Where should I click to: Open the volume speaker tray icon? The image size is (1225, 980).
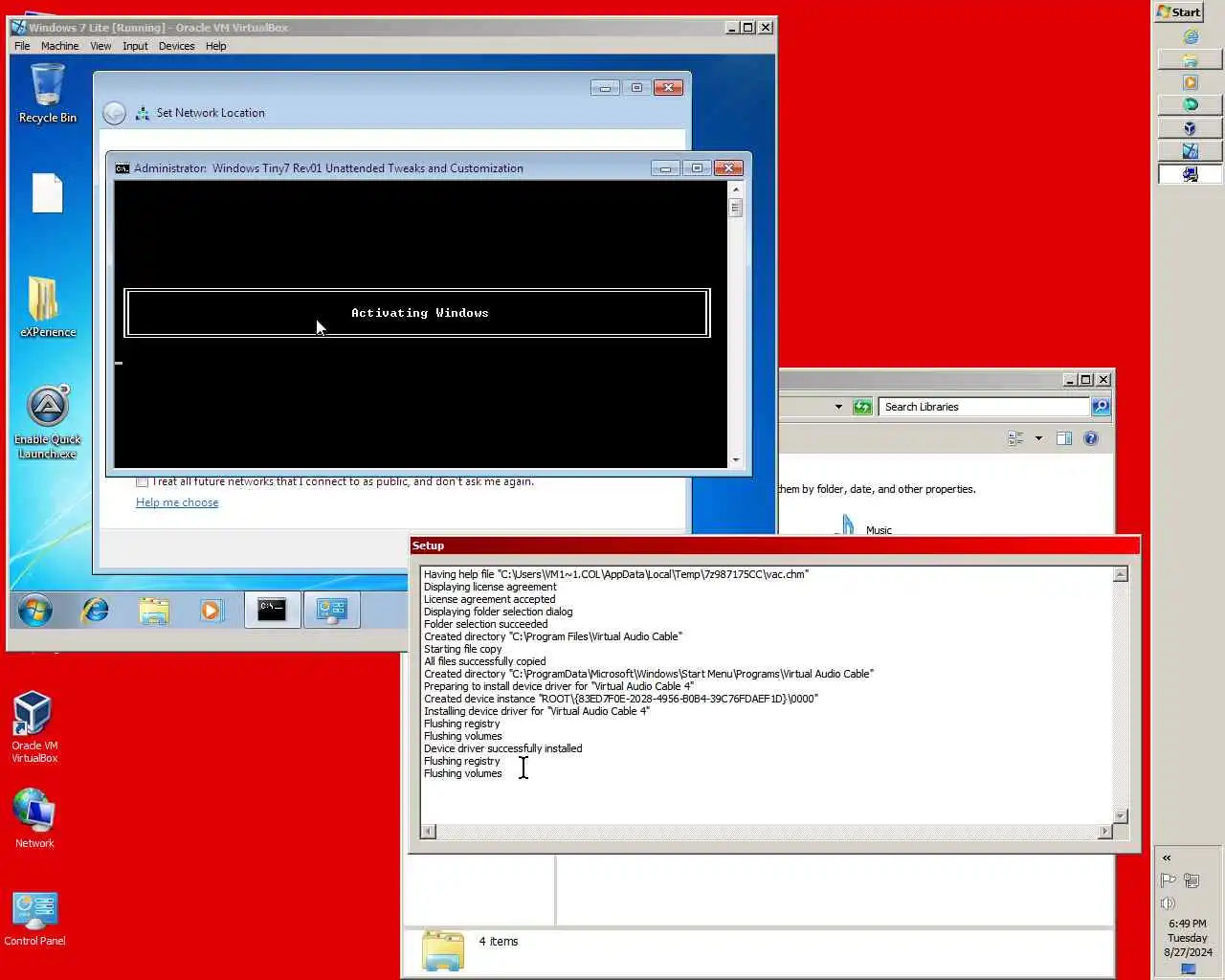coord(1168,903)
